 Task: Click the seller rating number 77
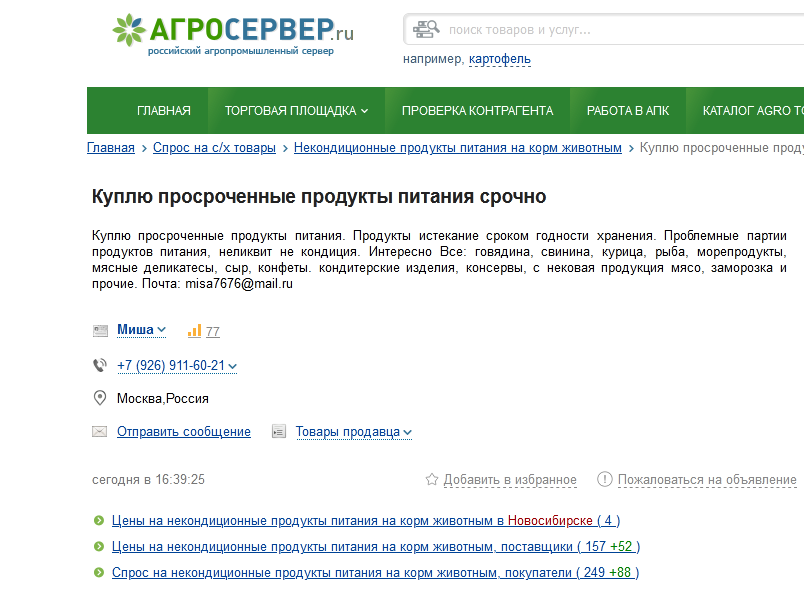pyautogui.click(x=213, y=332)
